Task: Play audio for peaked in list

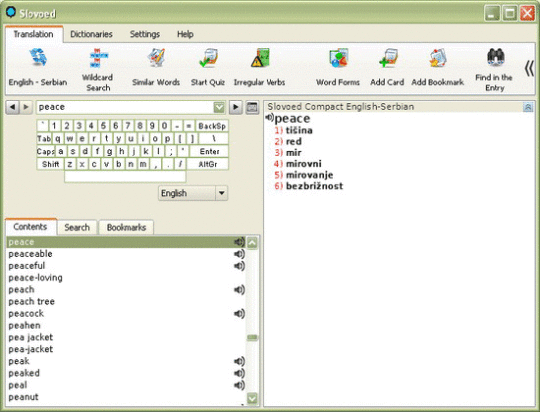Action: tap(239, 373)
